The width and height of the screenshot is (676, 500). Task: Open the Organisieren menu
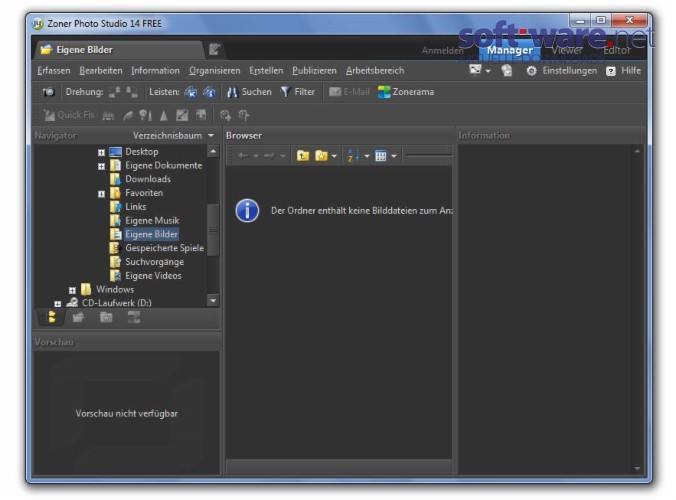point(214,70)
